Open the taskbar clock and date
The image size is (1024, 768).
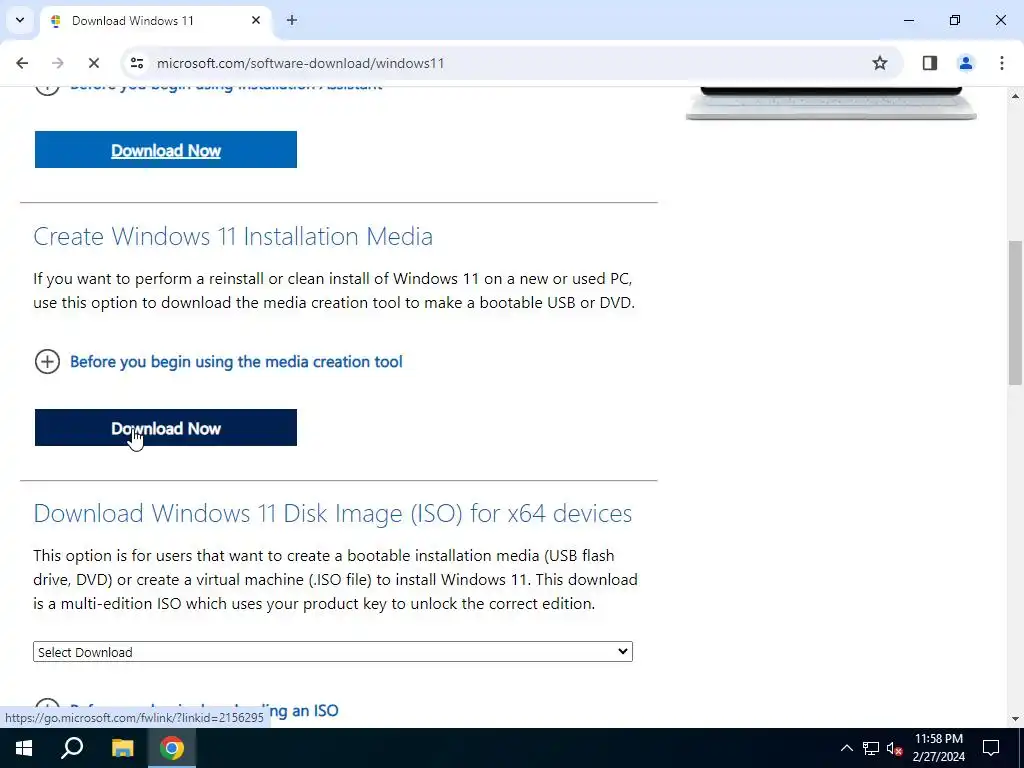(x=938, y=748)
